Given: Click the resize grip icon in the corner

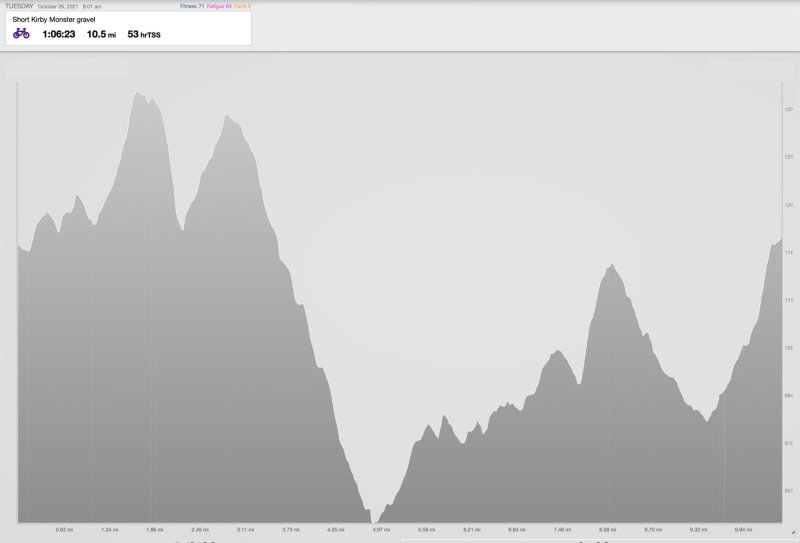Looking at the screenshot, I should click(x=792, y=532).
